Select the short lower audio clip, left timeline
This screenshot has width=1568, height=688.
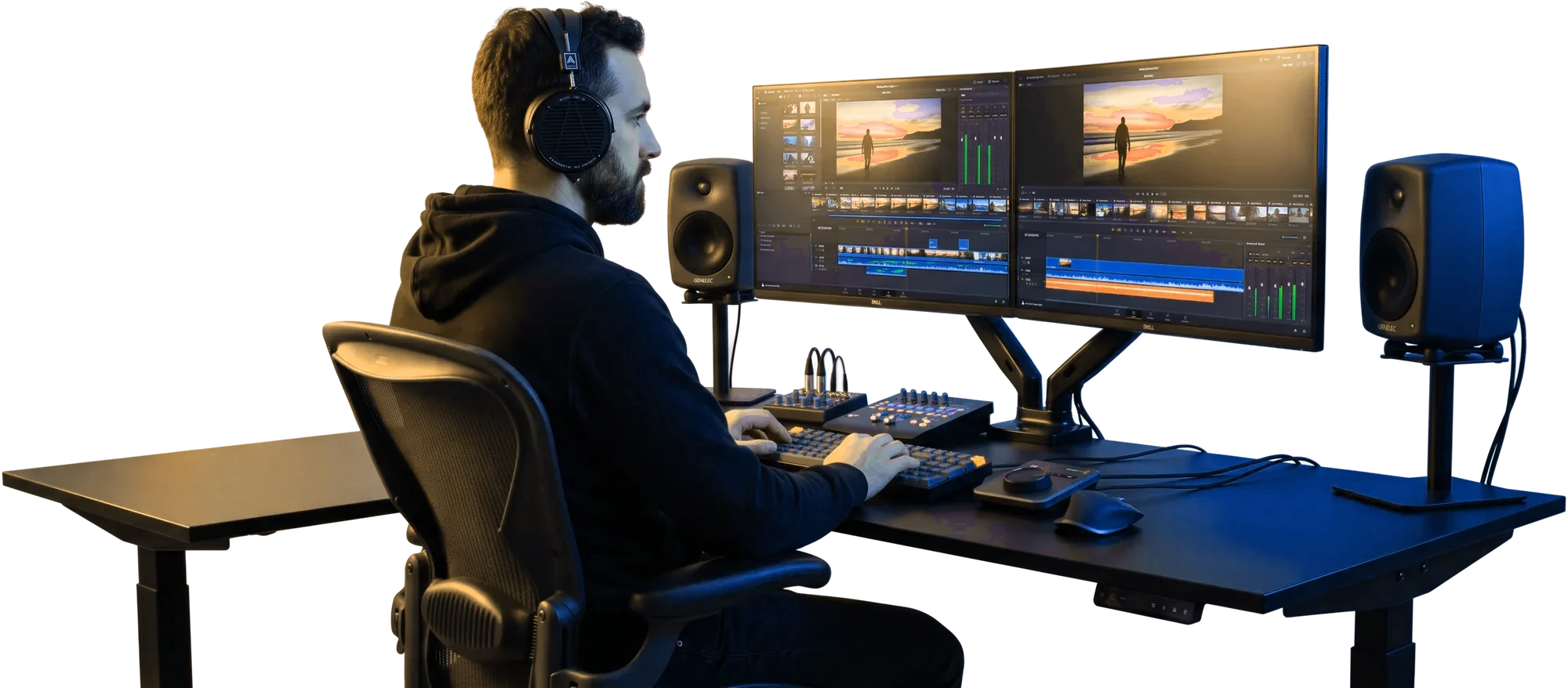(x=886, y=271)
